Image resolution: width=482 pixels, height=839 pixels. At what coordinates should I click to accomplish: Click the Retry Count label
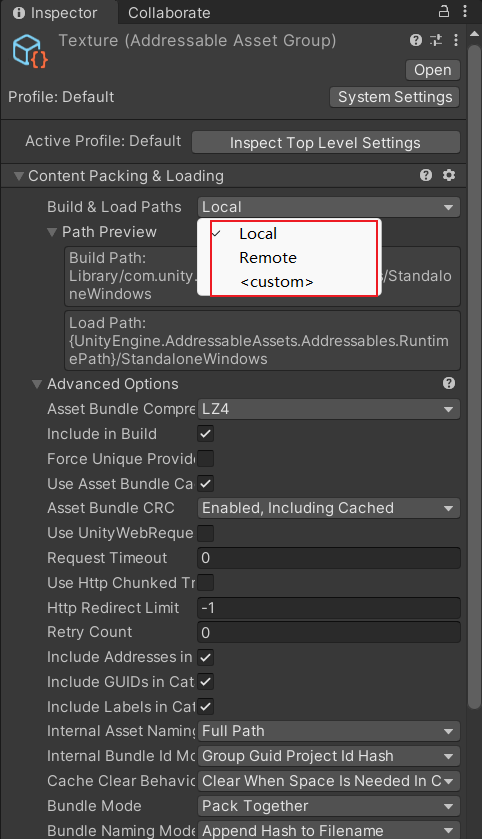pyautogui.click(x=89, y=632)
